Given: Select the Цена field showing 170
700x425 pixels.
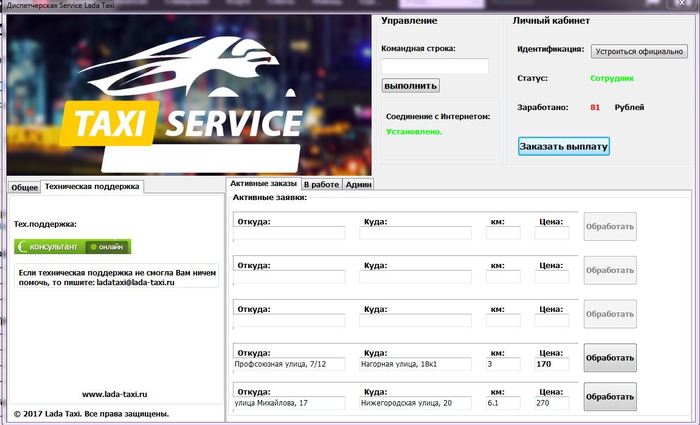Looking at the screenshot, I should [552, 364].
